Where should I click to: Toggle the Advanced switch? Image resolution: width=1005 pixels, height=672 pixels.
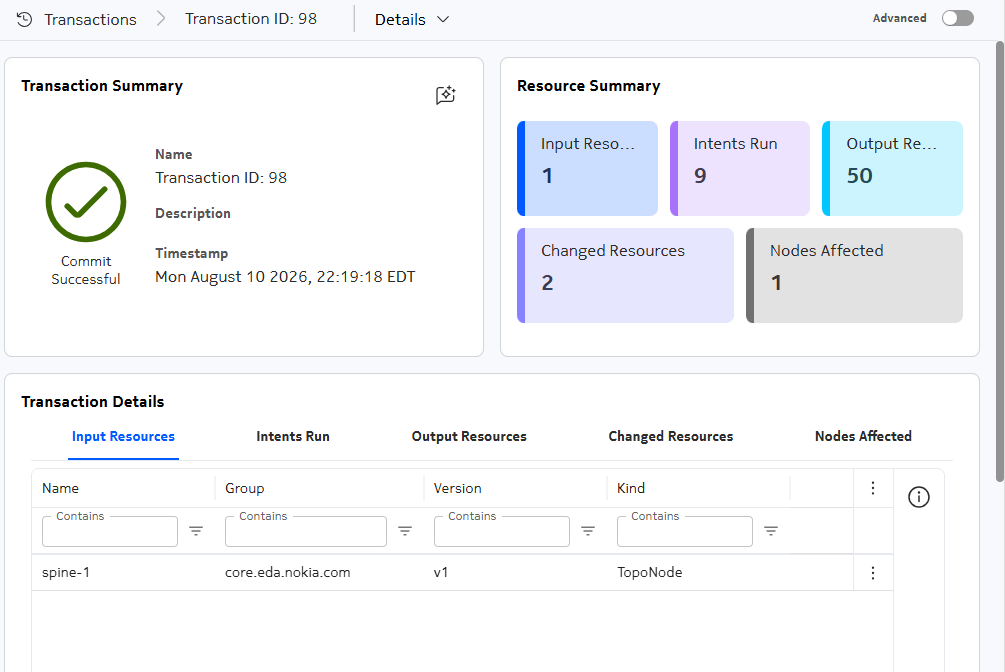958,18
